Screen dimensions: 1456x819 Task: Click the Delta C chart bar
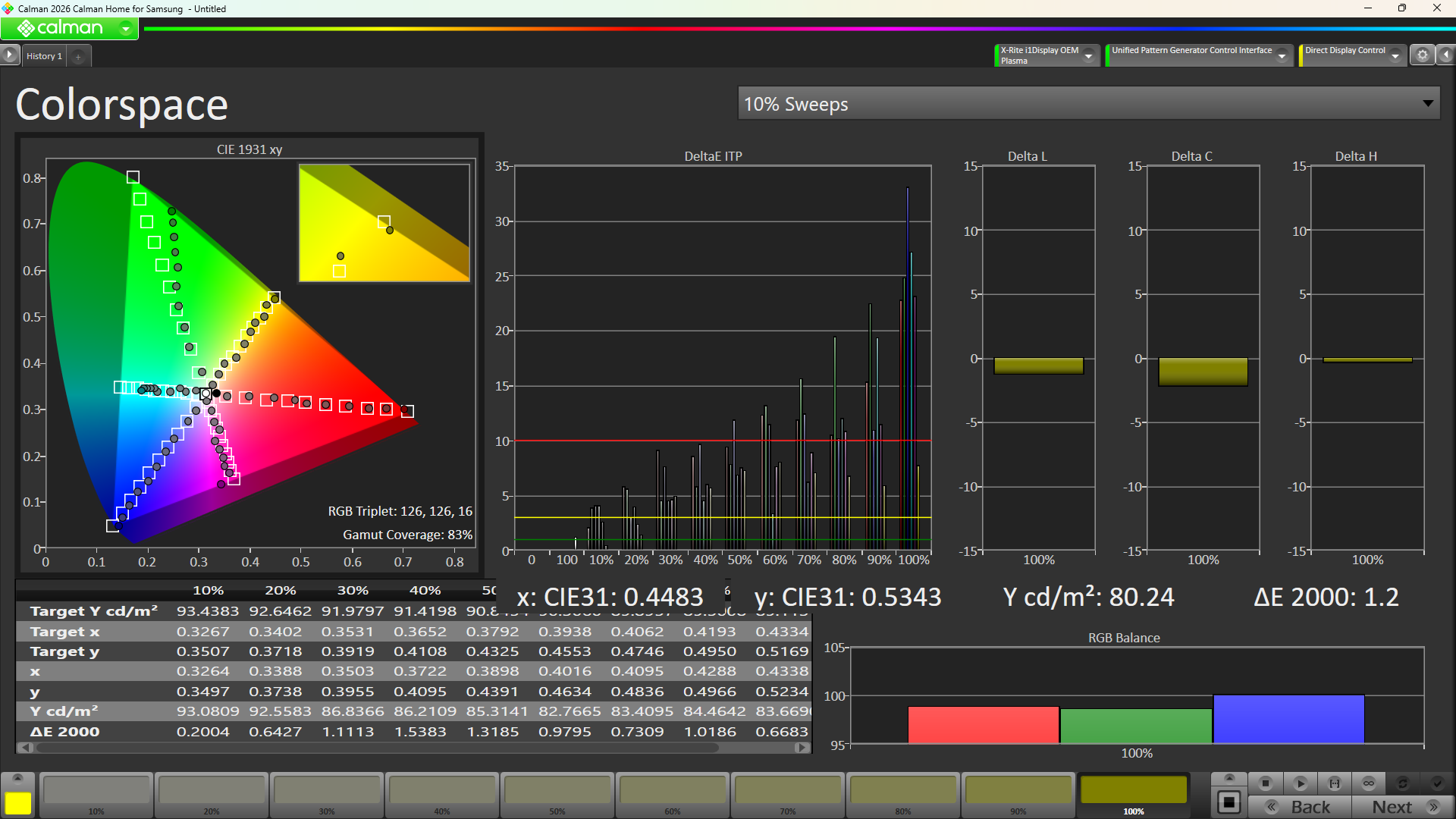1203,372
